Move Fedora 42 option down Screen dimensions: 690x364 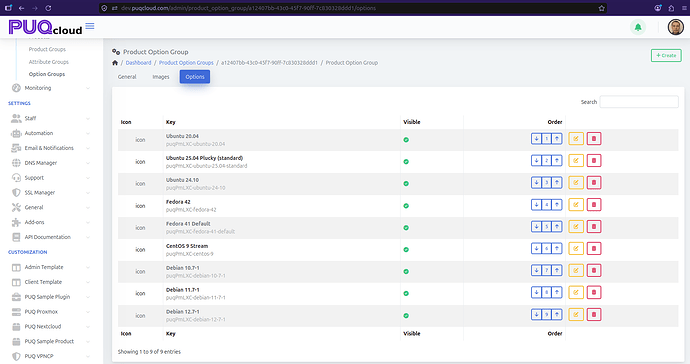[536, 205]
